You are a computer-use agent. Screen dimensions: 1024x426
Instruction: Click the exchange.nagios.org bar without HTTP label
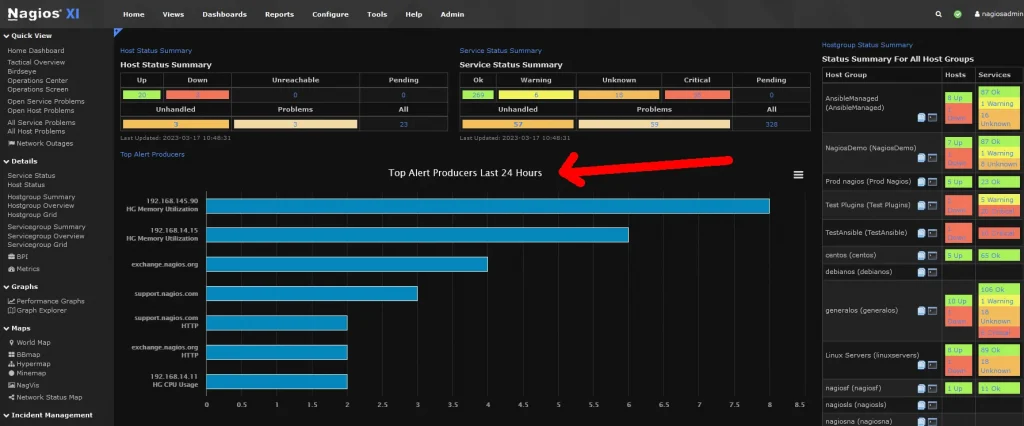coord(347,264)
